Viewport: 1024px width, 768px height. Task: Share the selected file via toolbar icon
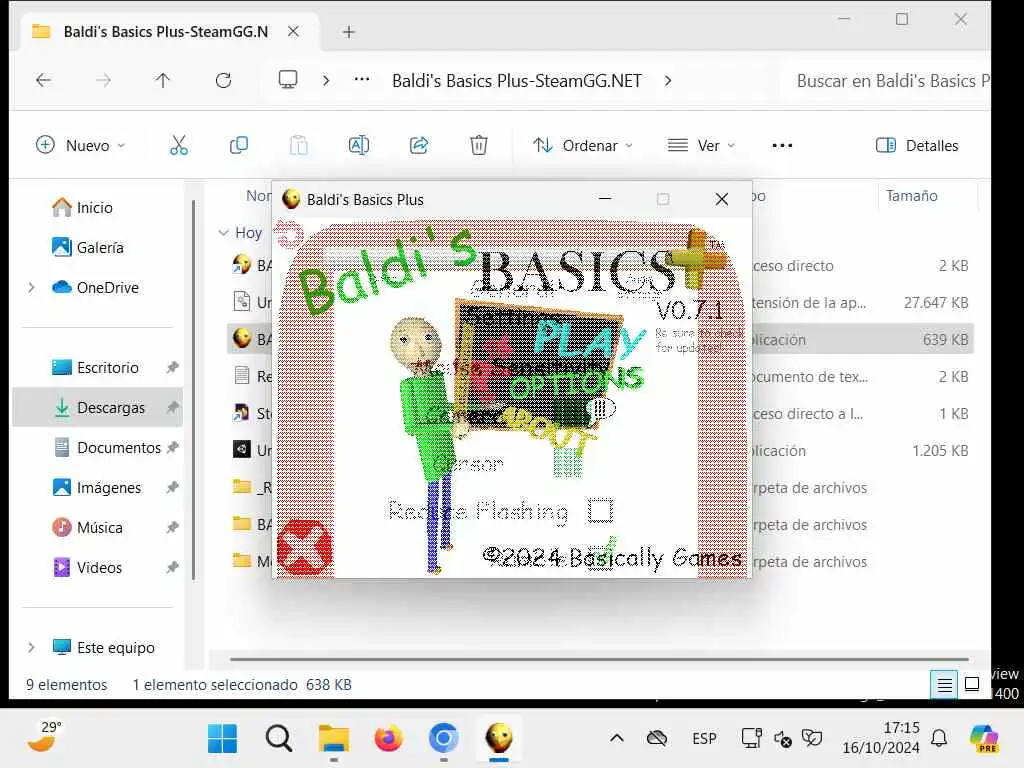pyautogui.click(x=419, y=145)
